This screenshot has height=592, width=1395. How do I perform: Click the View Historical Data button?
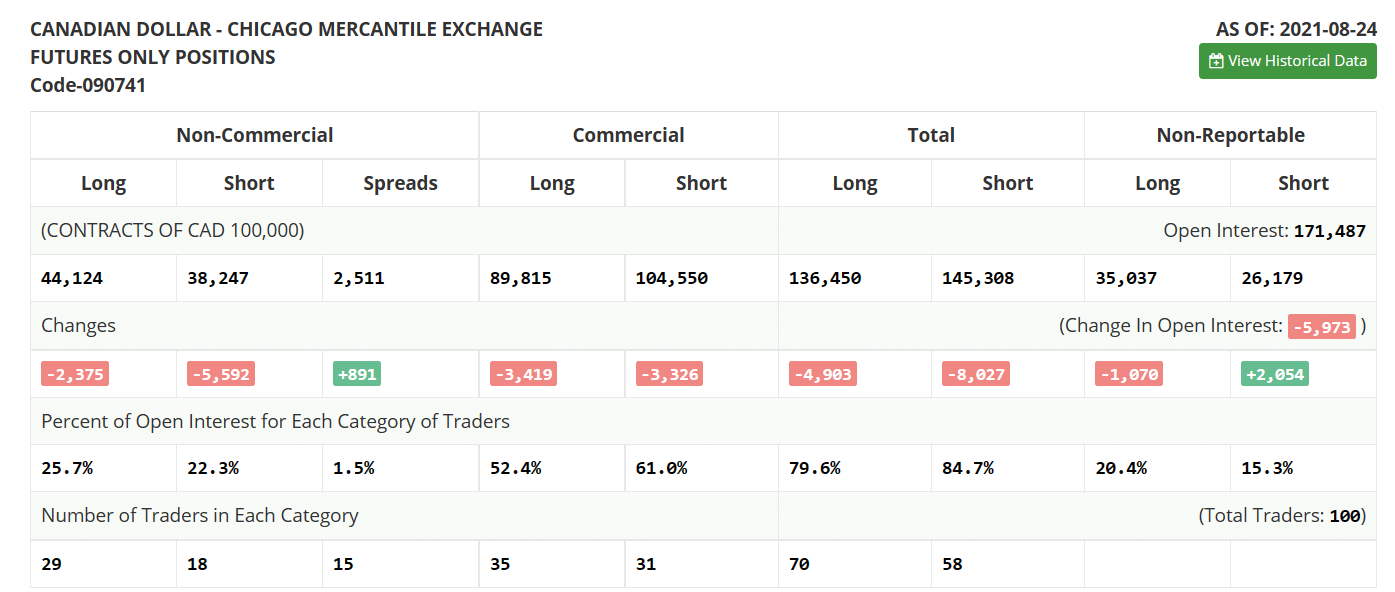tap(1288, 61)
